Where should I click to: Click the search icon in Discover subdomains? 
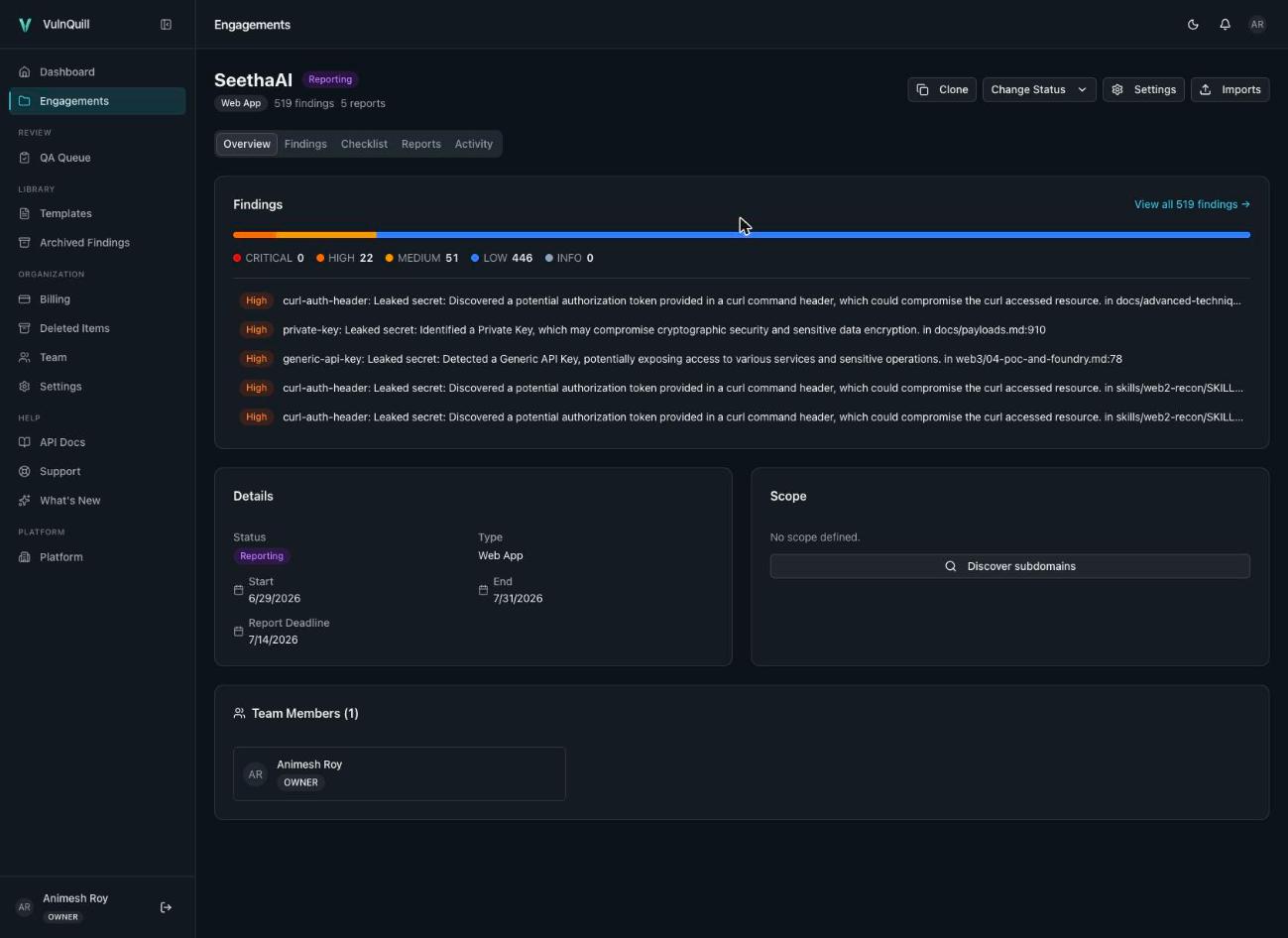coord(951,566)
